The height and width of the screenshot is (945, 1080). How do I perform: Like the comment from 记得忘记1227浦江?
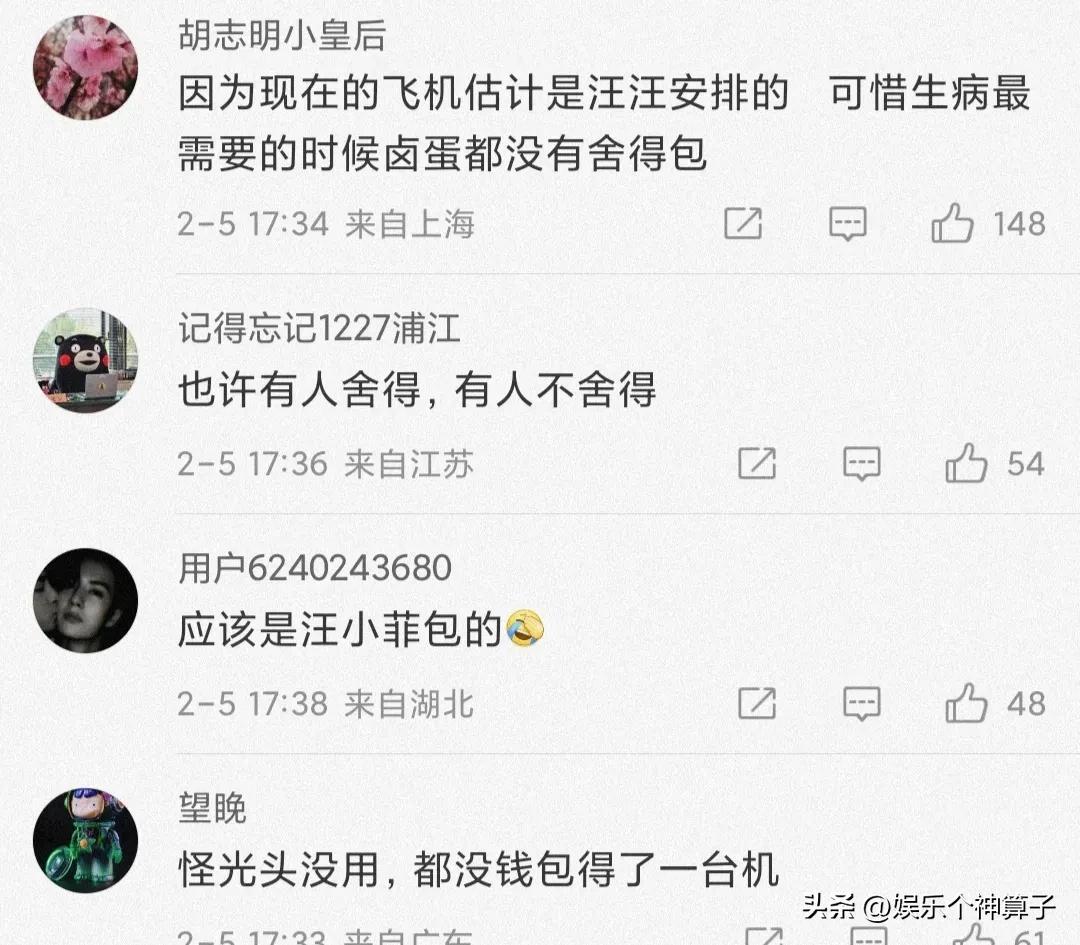[x=966, y=462]
